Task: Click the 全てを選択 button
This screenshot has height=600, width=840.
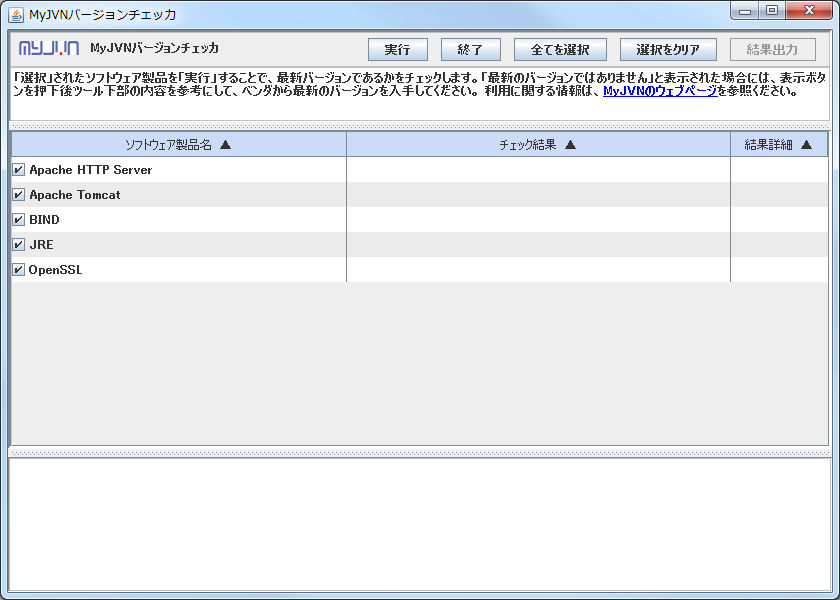Action: (560, 50)
